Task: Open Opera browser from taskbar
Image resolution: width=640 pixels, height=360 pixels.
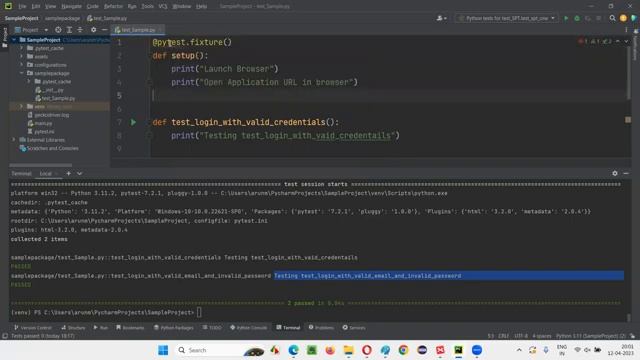Action: [x=367, y=350]
